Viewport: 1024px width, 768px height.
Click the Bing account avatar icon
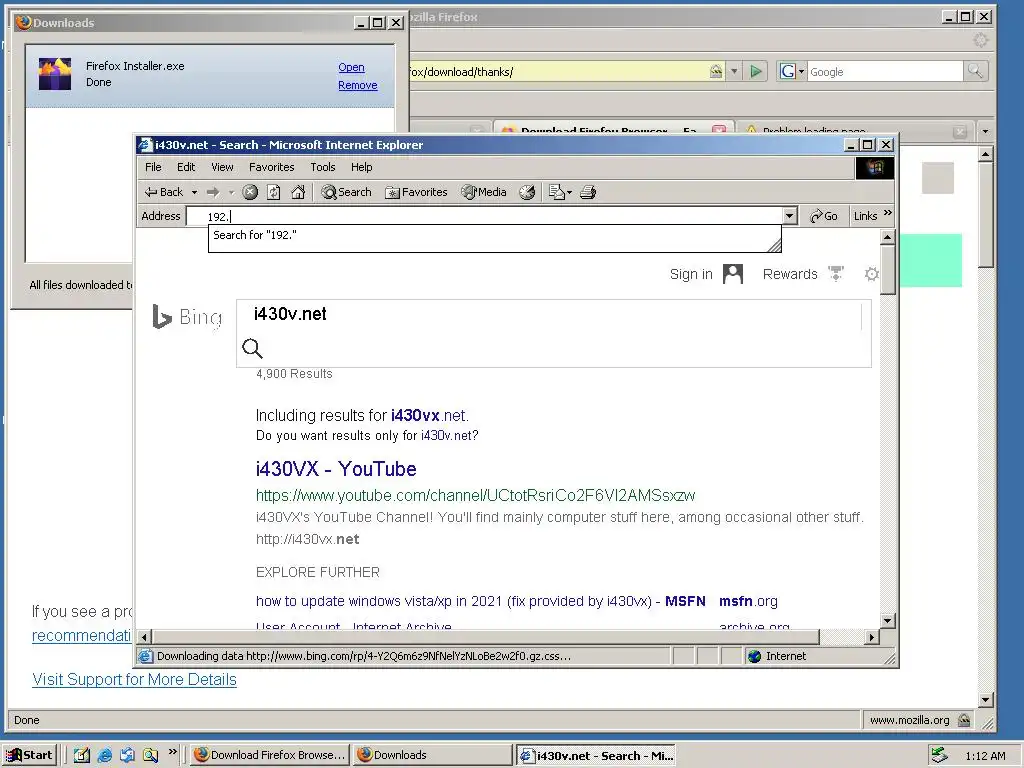pos(733,274)
